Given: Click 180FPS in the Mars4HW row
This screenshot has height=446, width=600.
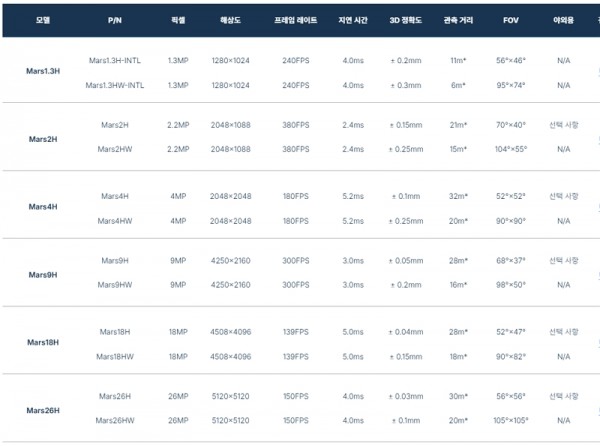Looking at the screenshot, I should pos(295,221).
